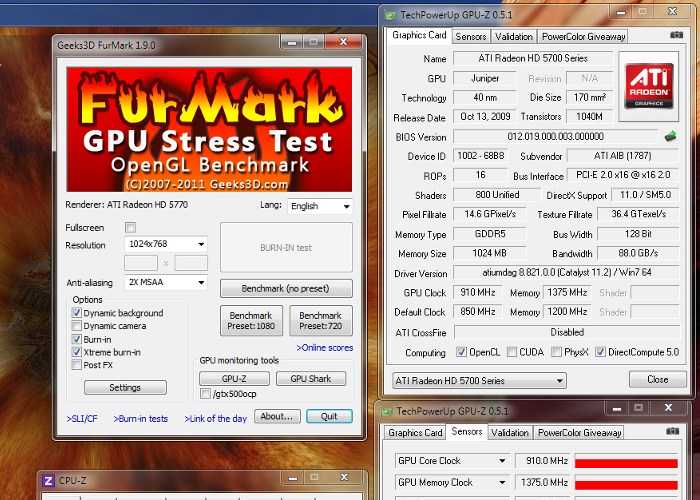The height and width of the screenshot is (500, 700).
Task: Click the lower GPU-Z title bar app icon
Action: [386, 411]
